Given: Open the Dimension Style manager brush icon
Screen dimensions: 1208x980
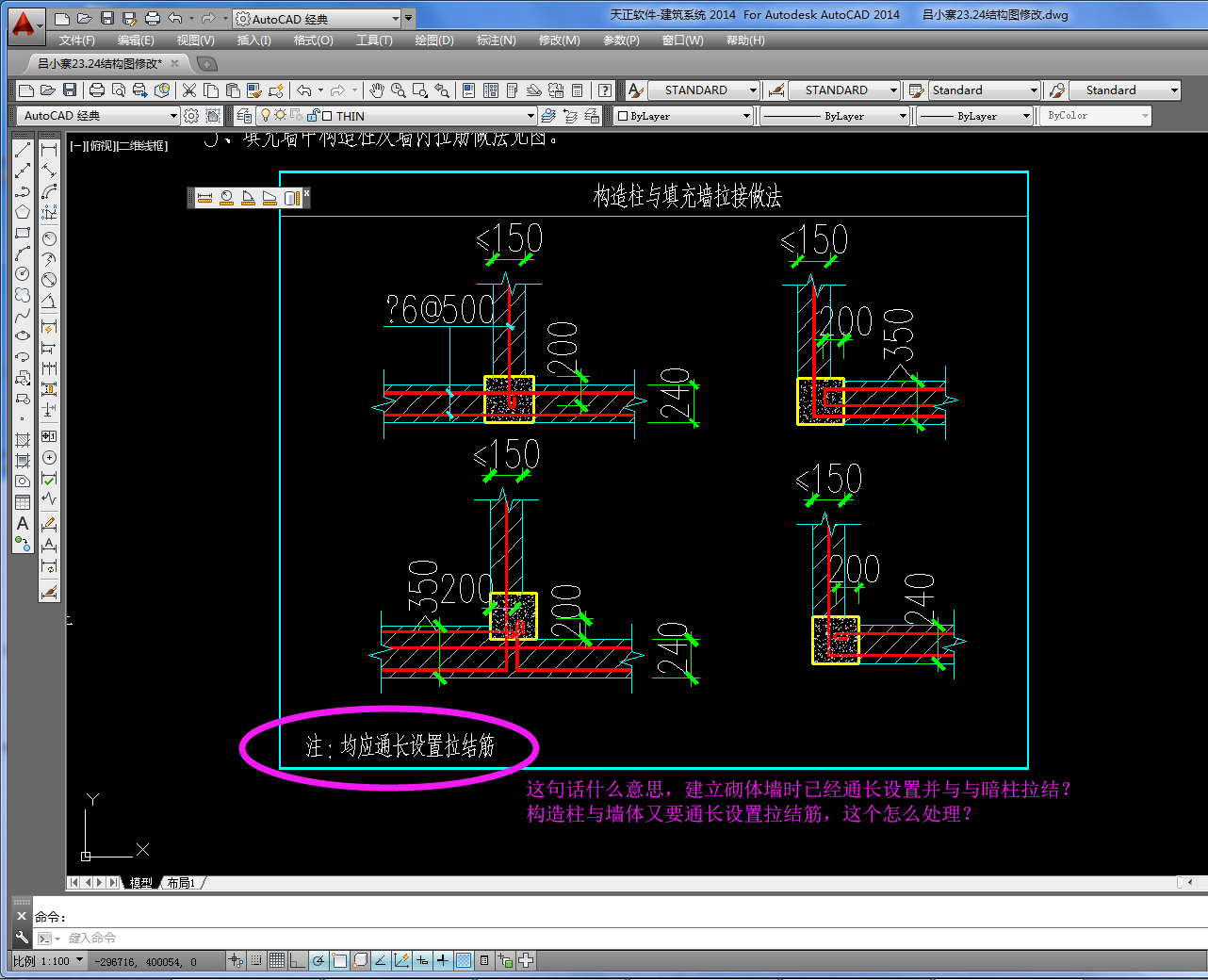Looking at the screenshot, I should pyautogui.click(x=49, y=593).
